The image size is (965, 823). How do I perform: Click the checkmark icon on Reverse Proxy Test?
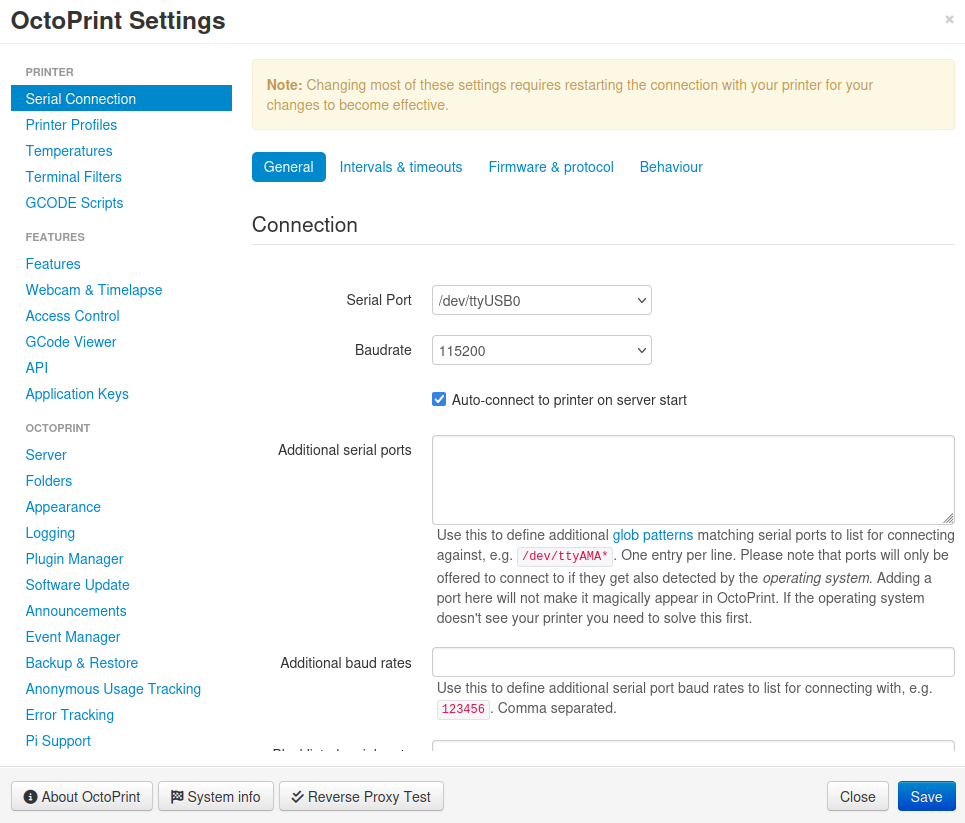coord(297,797)
